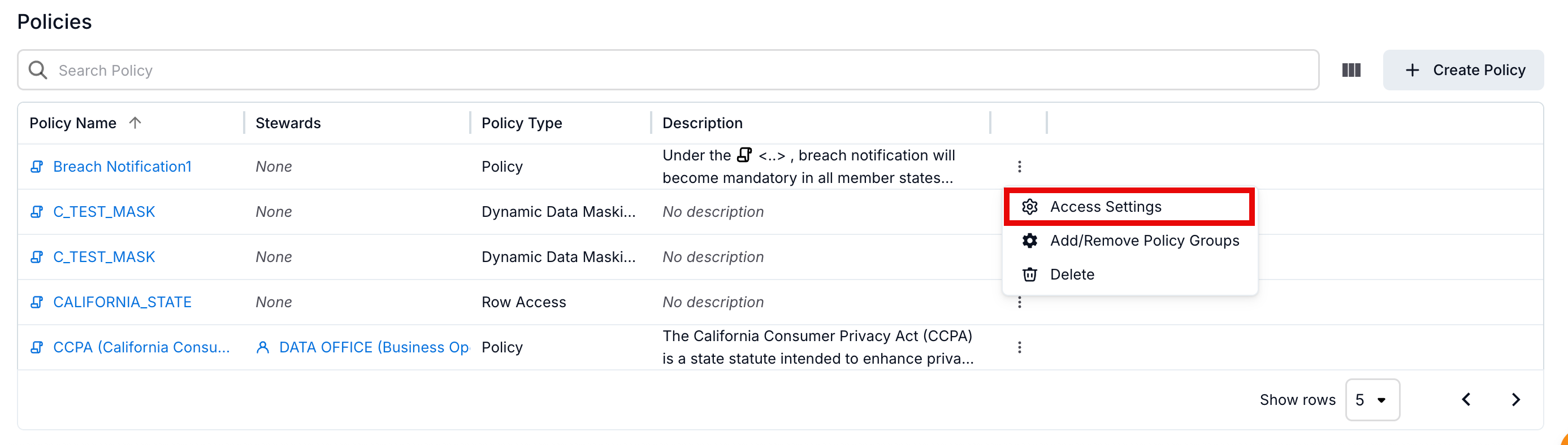This screenshot has height=445, width=1568.
Task: Click the search magnifier icon
Action: click(38, 70)
